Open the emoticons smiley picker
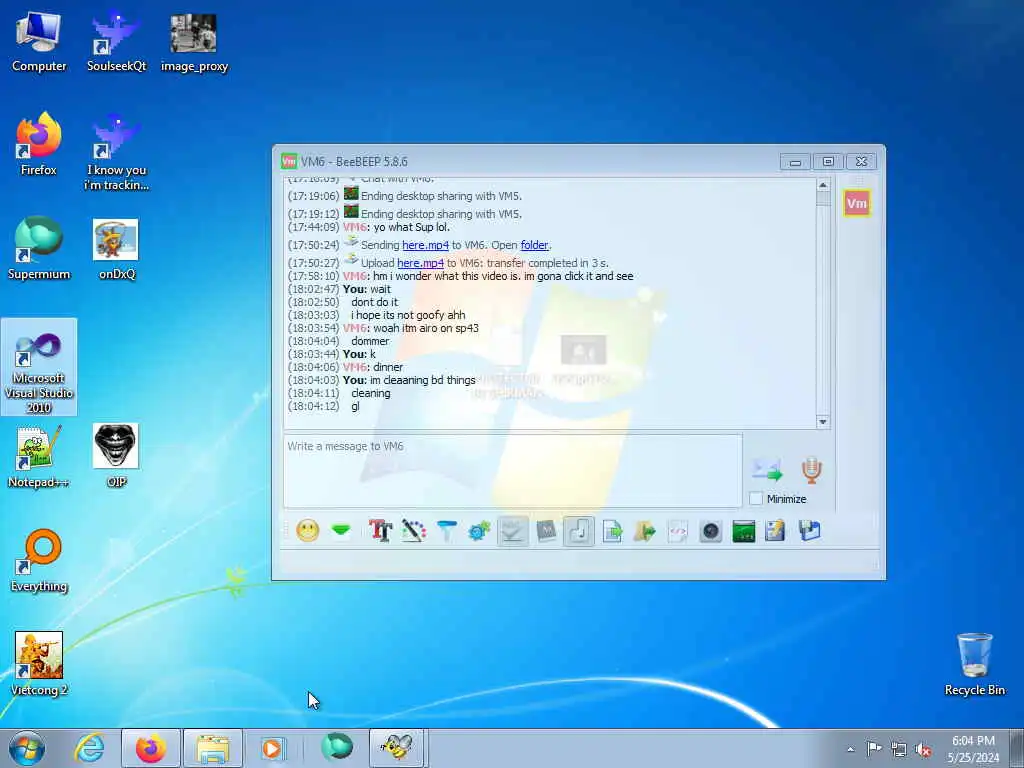Screen dimensions: 1024x768 pyautogui.click(x=308, y=530)
